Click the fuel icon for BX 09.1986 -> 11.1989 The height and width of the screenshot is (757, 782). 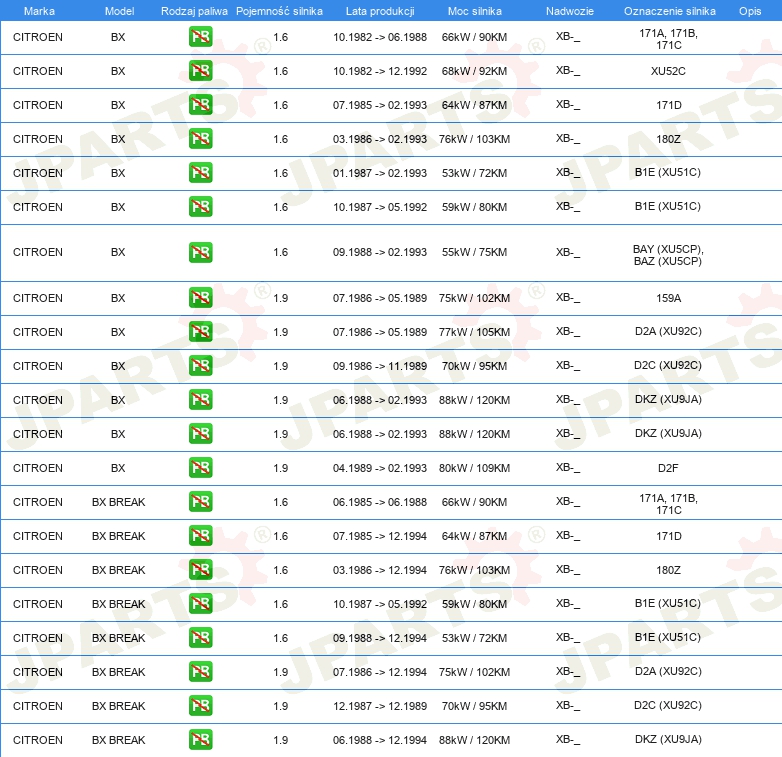[x=200, y=366]
